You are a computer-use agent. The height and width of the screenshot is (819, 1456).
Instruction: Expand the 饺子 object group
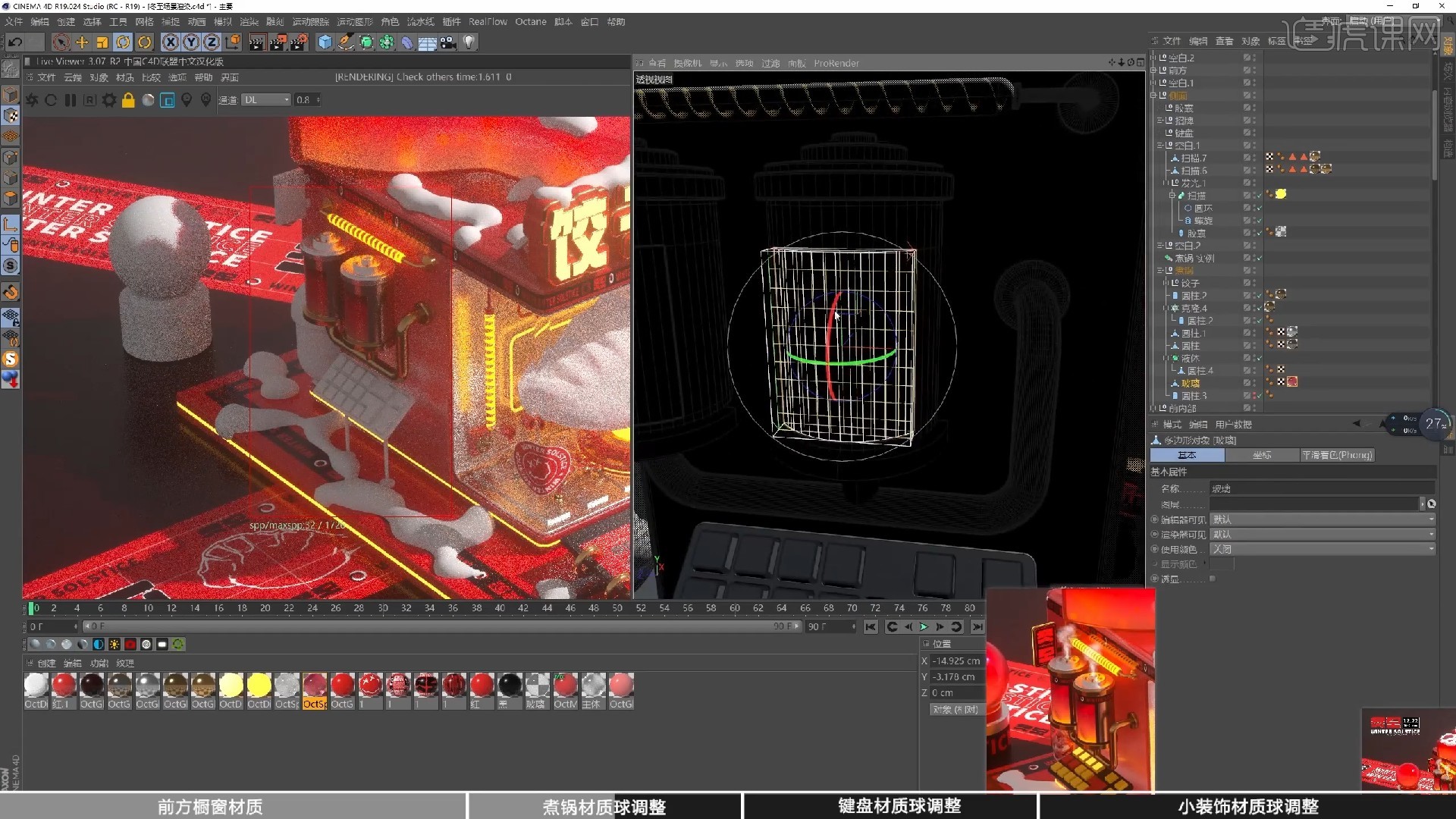tap(1166, 283)
